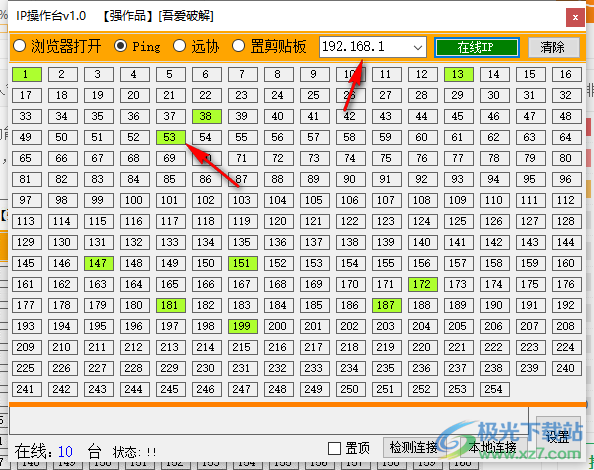Click green IP cell 38
Screen dimensions: 594x470
coord(206,116)
